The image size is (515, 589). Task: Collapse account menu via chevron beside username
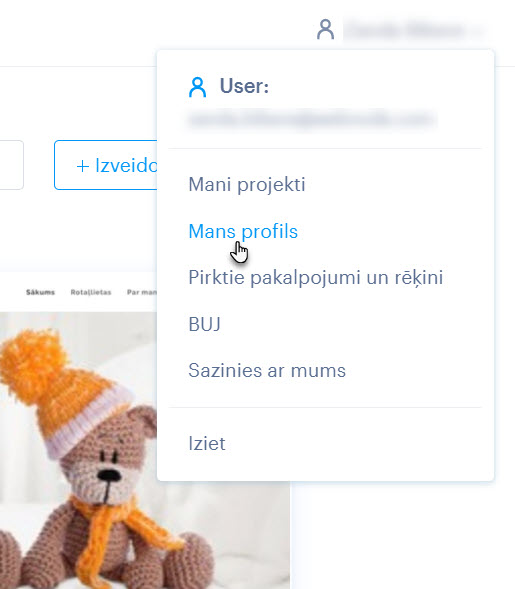477,31
